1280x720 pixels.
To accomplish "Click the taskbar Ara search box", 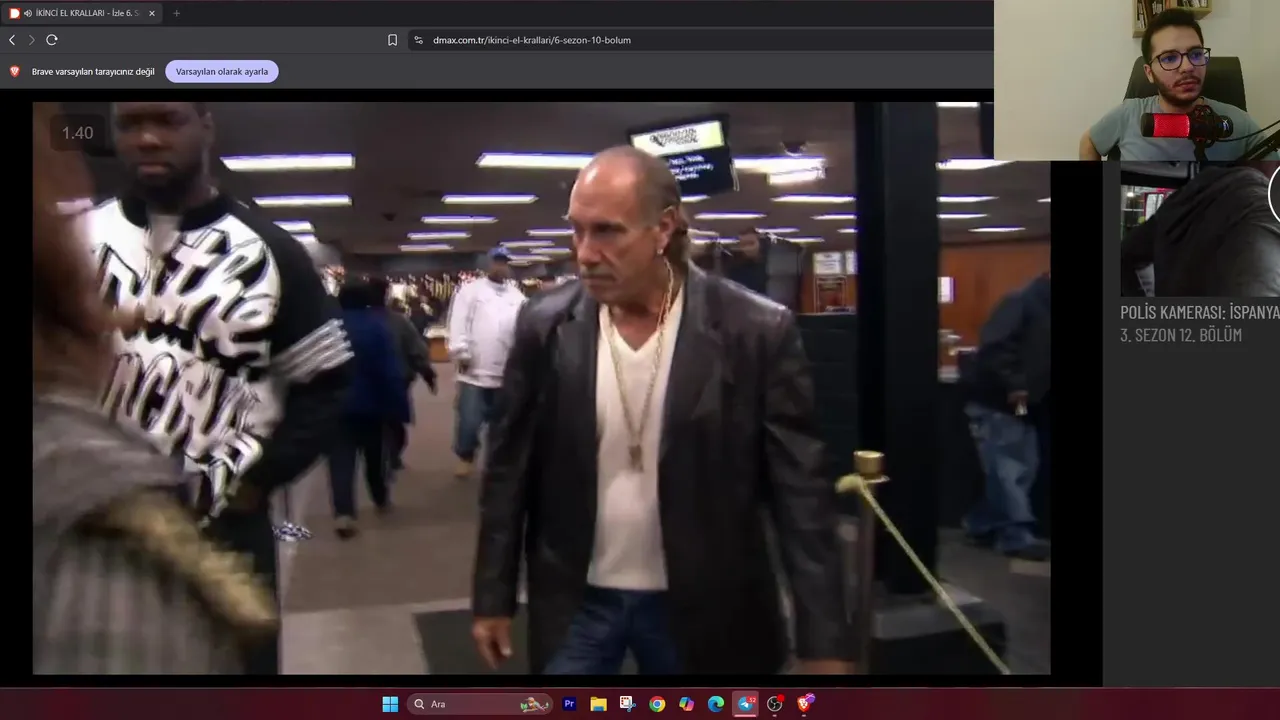I will tap(480, 704).
